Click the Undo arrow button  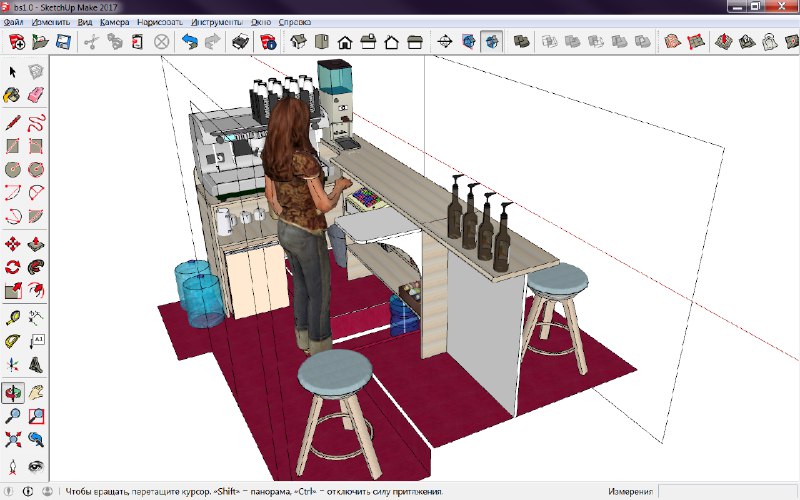tap(190, 42)
